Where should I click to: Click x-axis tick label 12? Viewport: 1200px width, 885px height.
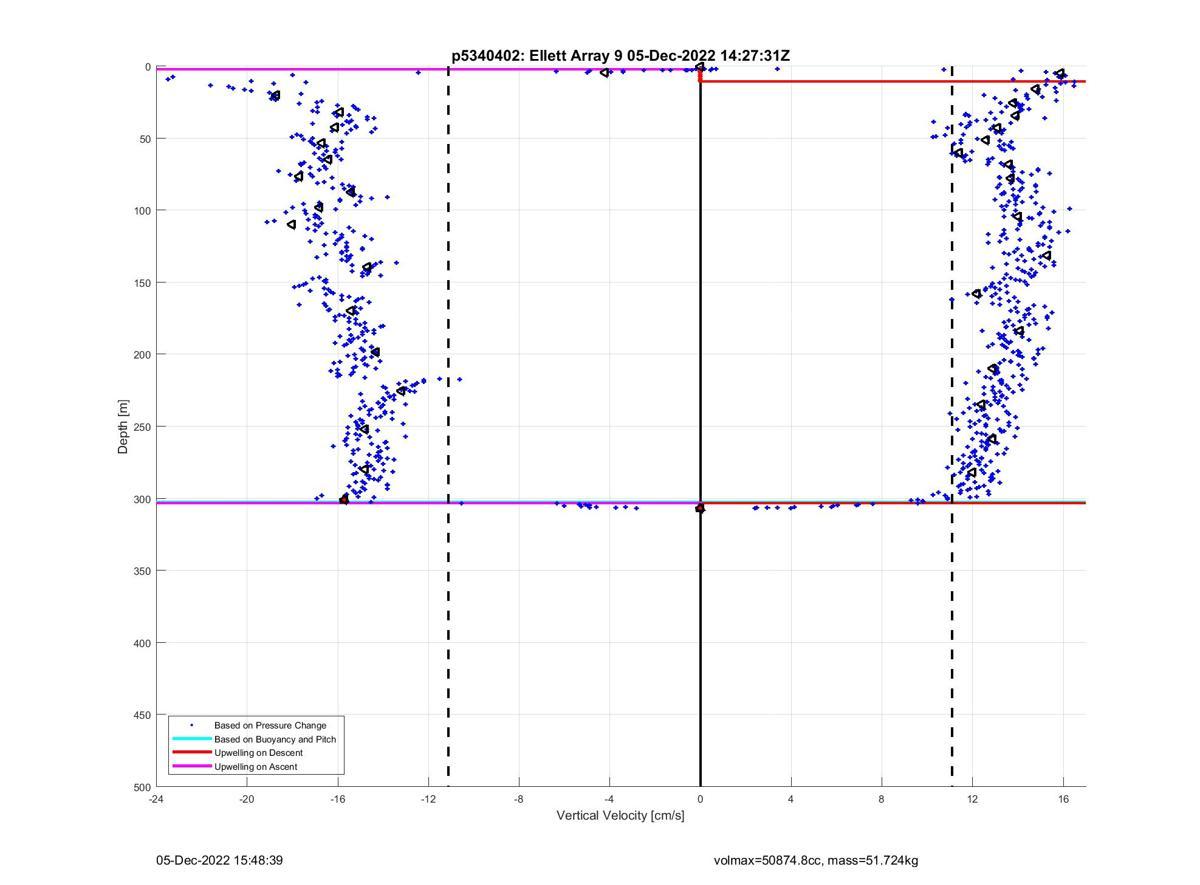pos(973,799)
